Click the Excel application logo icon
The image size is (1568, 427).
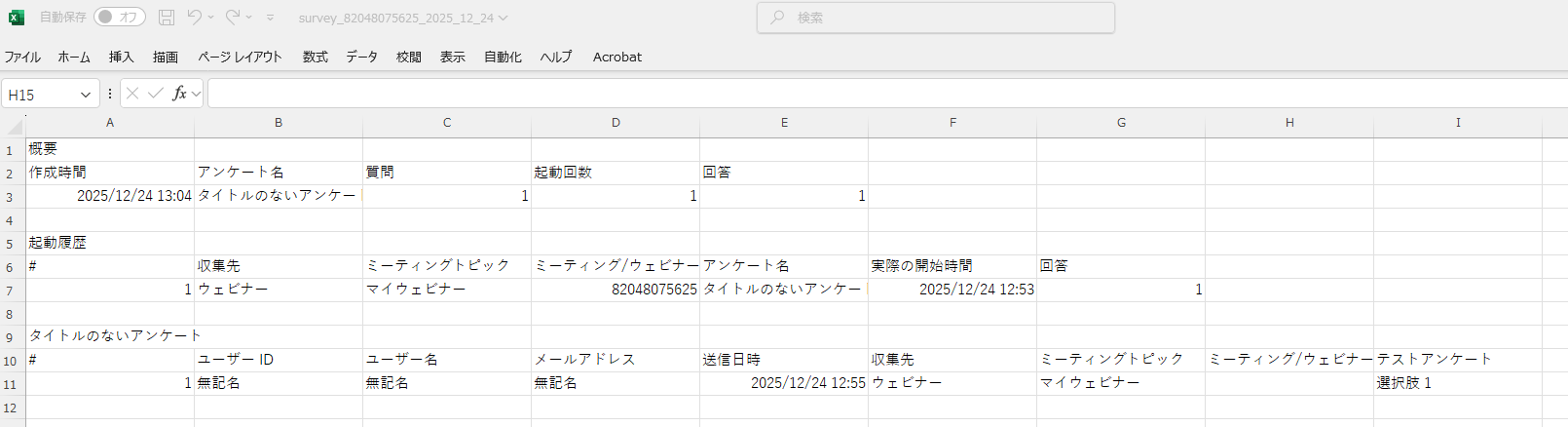point(17,18)
